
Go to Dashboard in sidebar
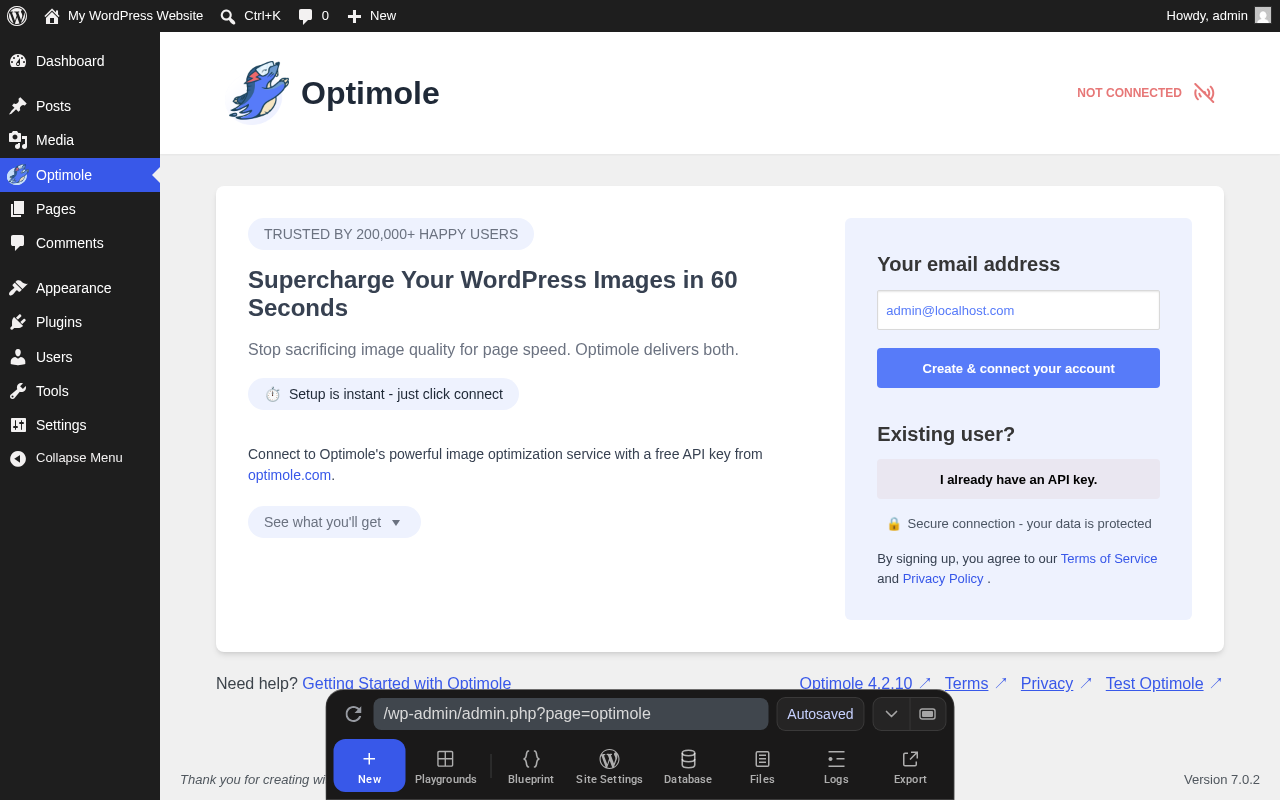(80, 61)
